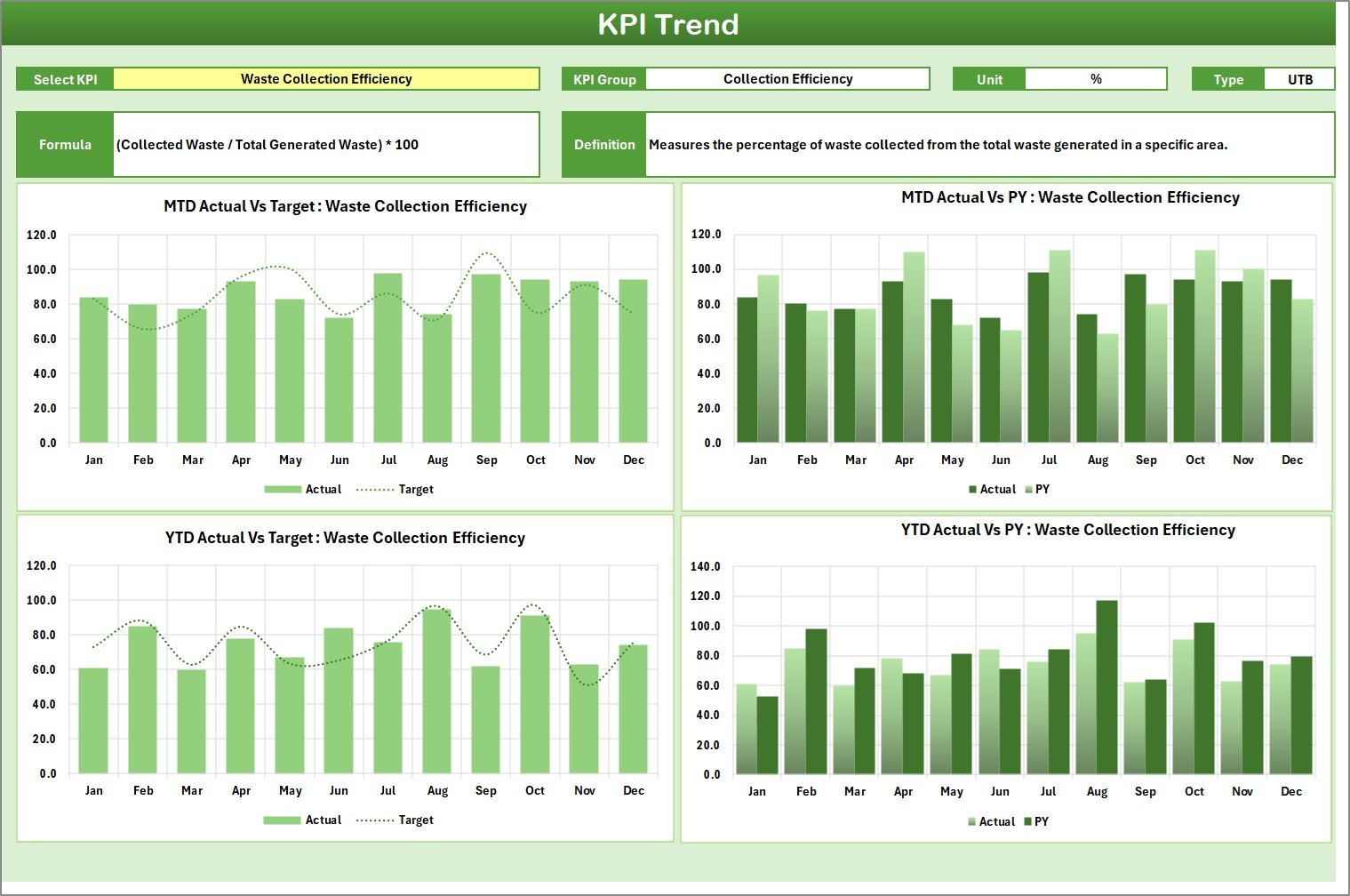The width and height of the screenshot is (1350, 896).
Task: Click the KPI Trend header banner
Action: 670,24
